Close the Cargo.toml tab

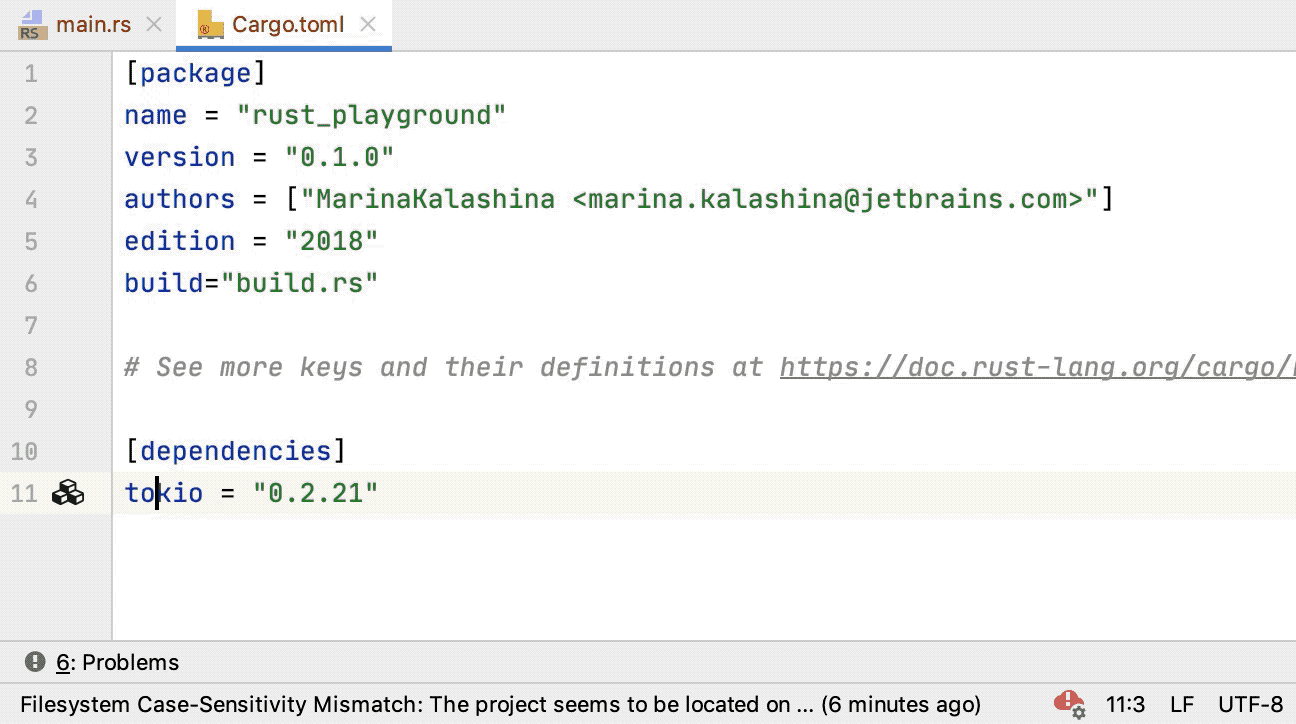[368, 25]
